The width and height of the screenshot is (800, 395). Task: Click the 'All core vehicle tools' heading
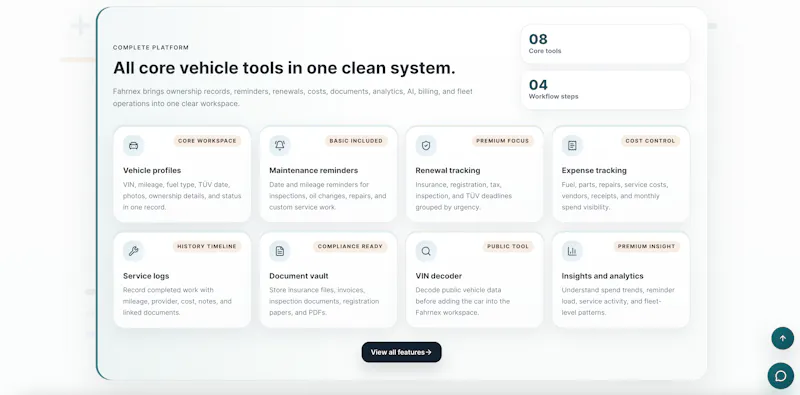tap(284, 68)
